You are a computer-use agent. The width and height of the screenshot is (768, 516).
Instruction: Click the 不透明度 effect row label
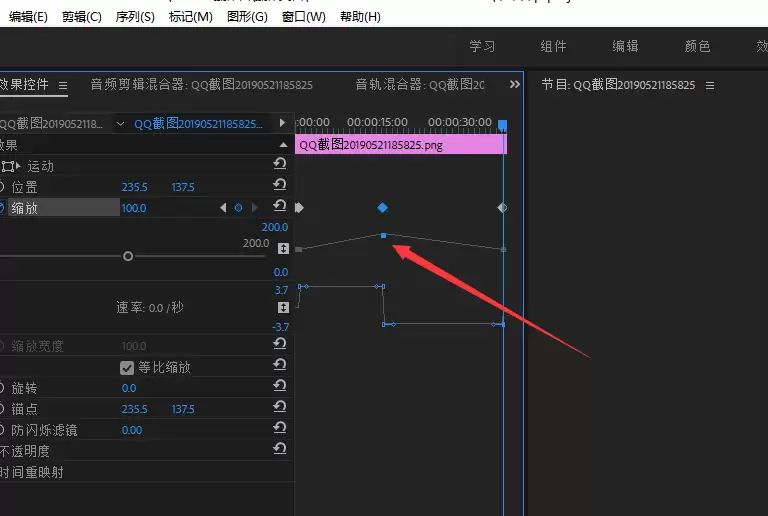[x=24, y=451]
